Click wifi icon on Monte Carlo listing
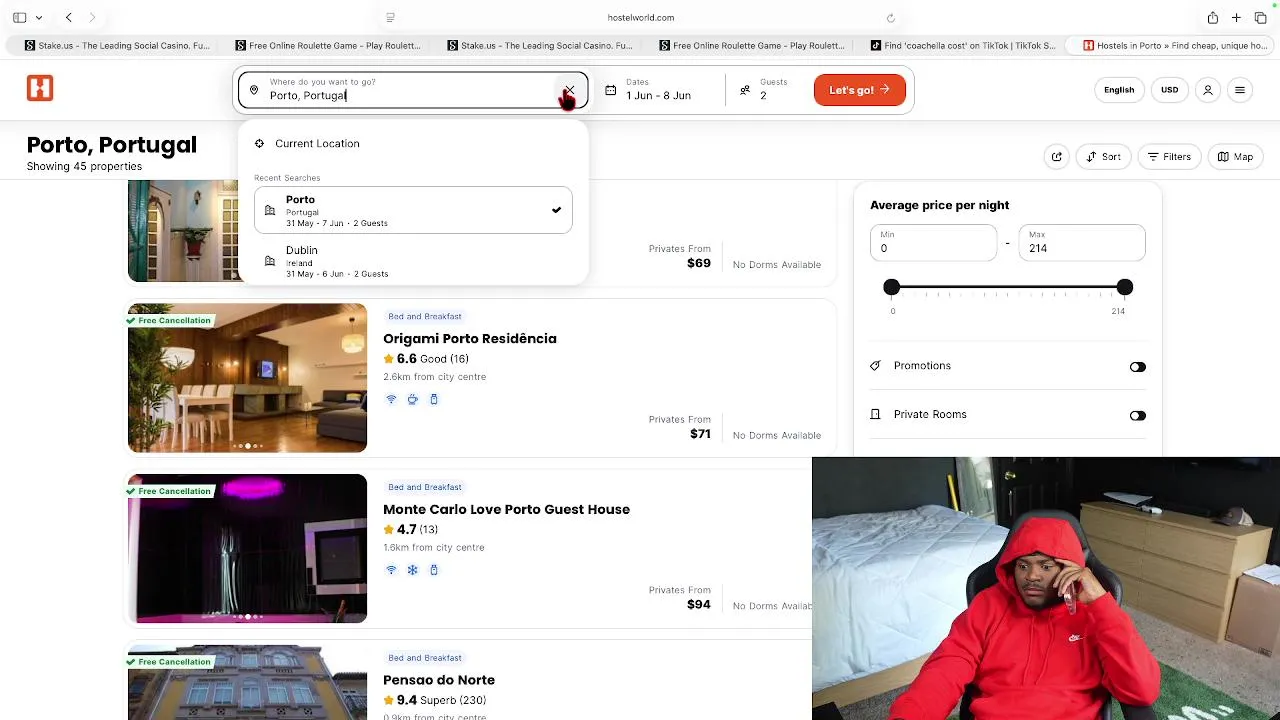The width and height of the screenshot is (1280, 720). pyautogui.click(x=391, y=570)
